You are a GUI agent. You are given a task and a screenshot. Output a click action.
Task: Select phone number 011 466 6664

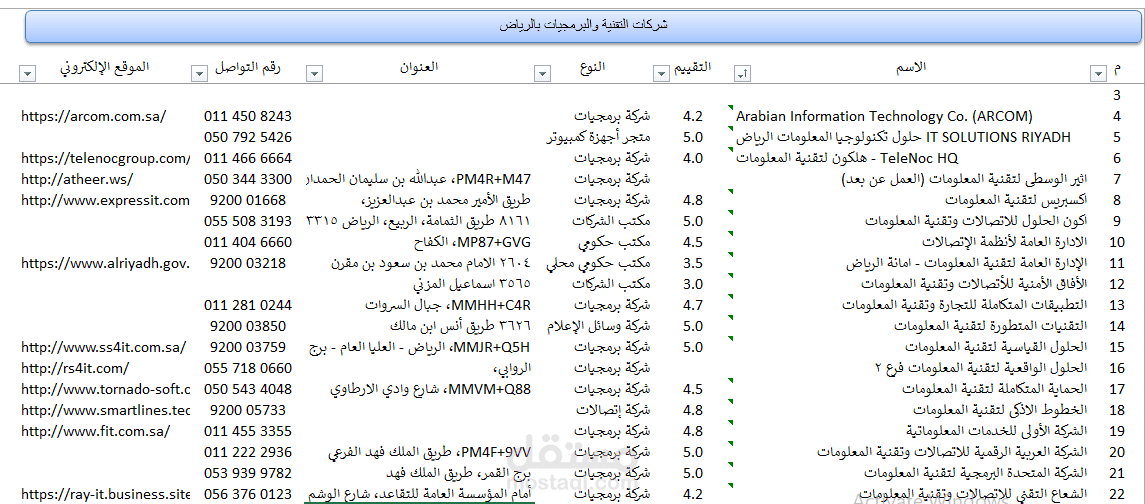click(248, 159)
